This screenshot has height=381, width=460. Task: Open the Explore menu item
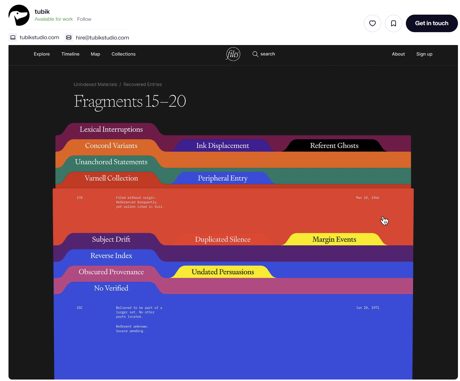click(42, 54)
